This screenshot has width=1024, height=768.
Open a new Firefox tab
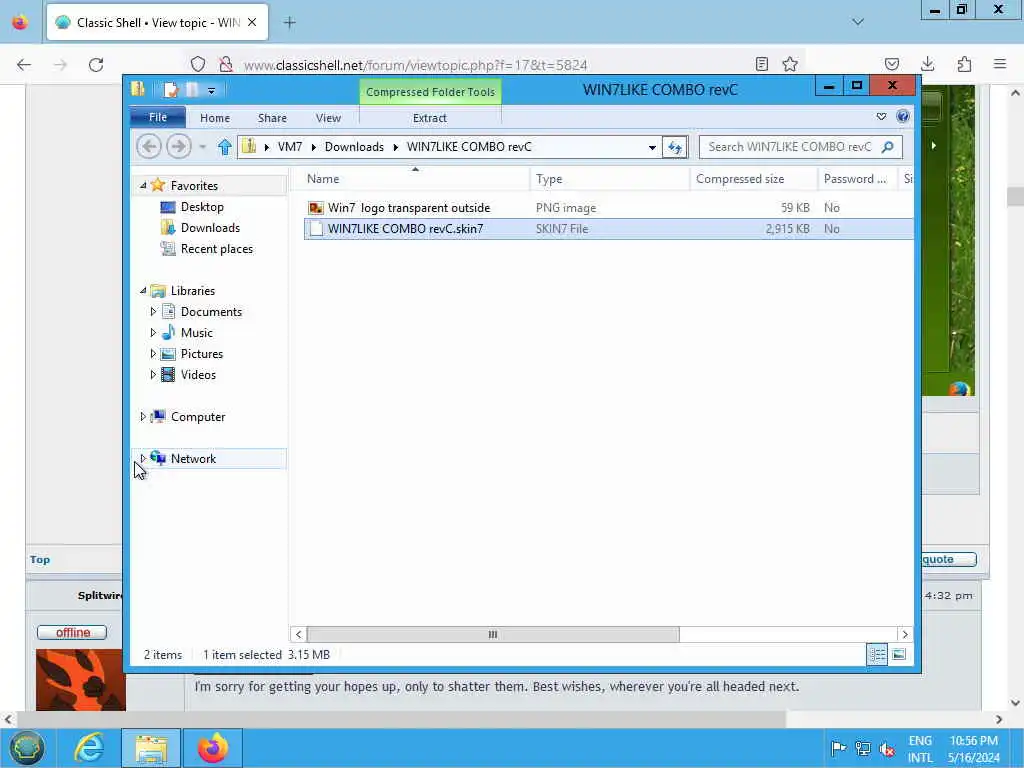[289, 23]
